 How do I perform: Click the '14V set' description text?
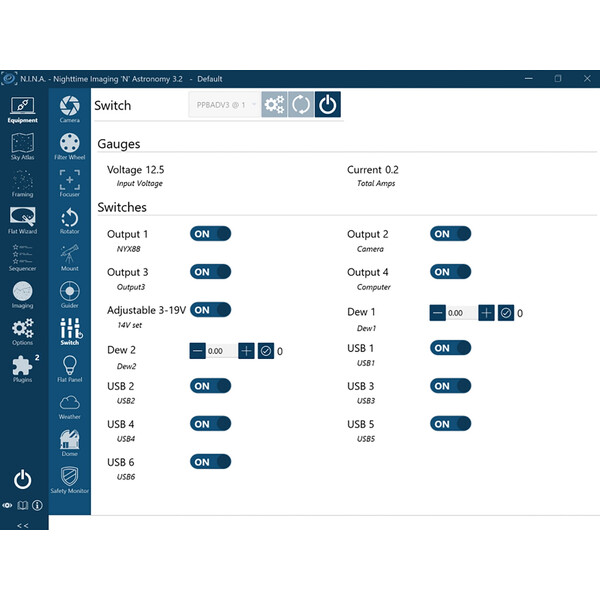point(129,325)
